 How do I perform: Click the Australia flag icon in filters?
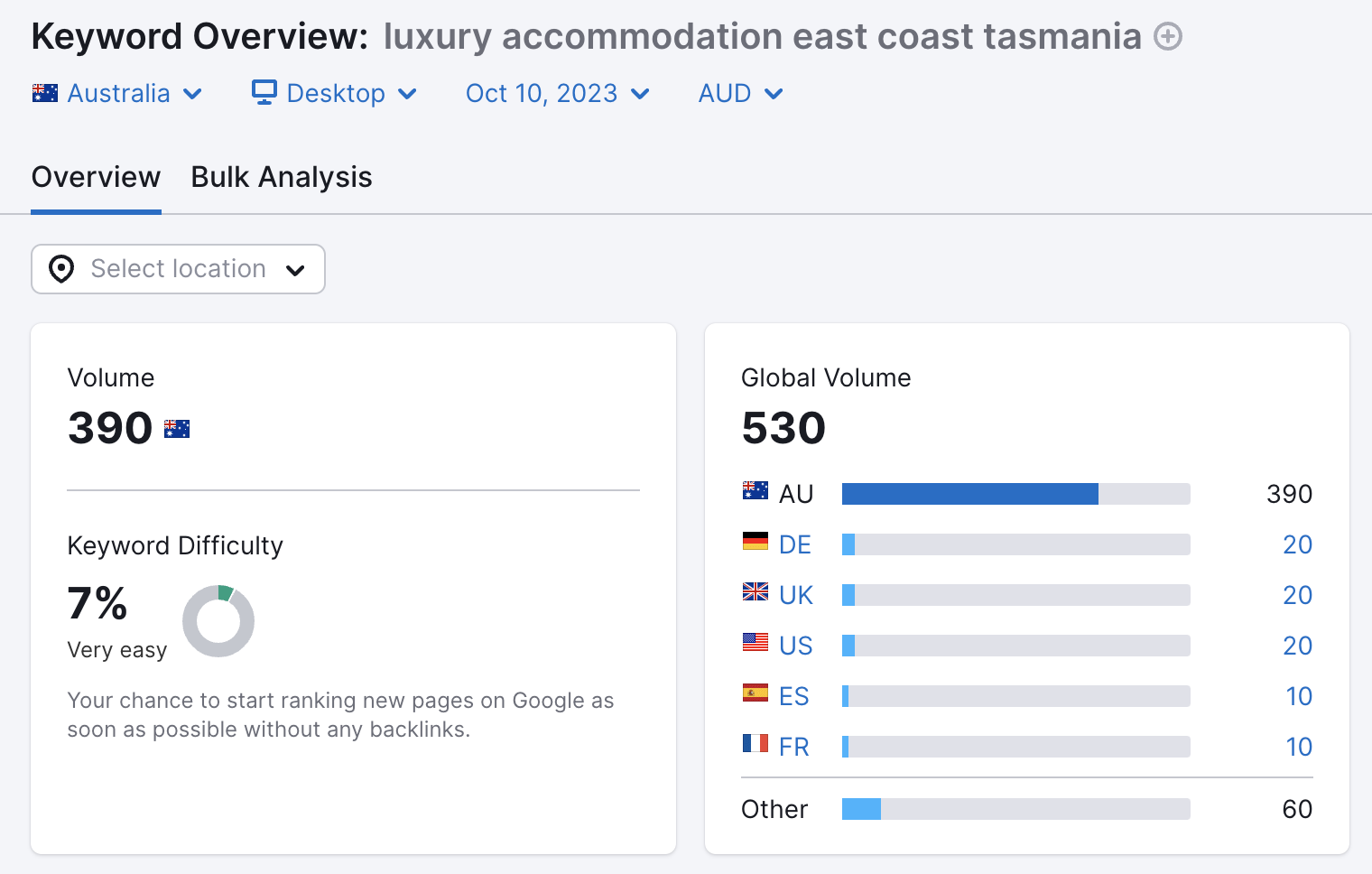tap(44, 93)
